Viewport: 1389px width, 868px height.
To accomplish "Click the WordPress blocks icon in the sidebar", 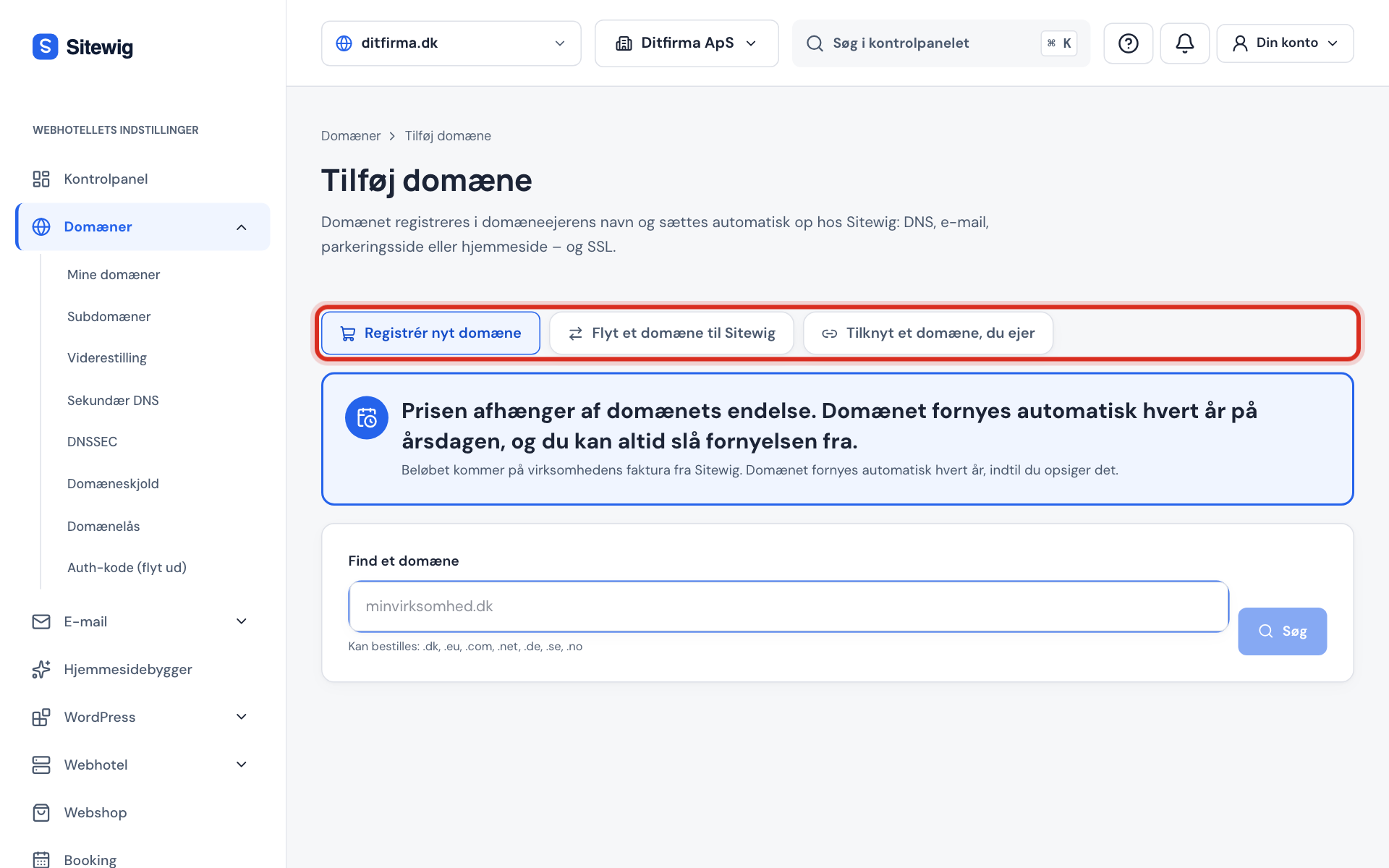I will click(x=41, y=717).
